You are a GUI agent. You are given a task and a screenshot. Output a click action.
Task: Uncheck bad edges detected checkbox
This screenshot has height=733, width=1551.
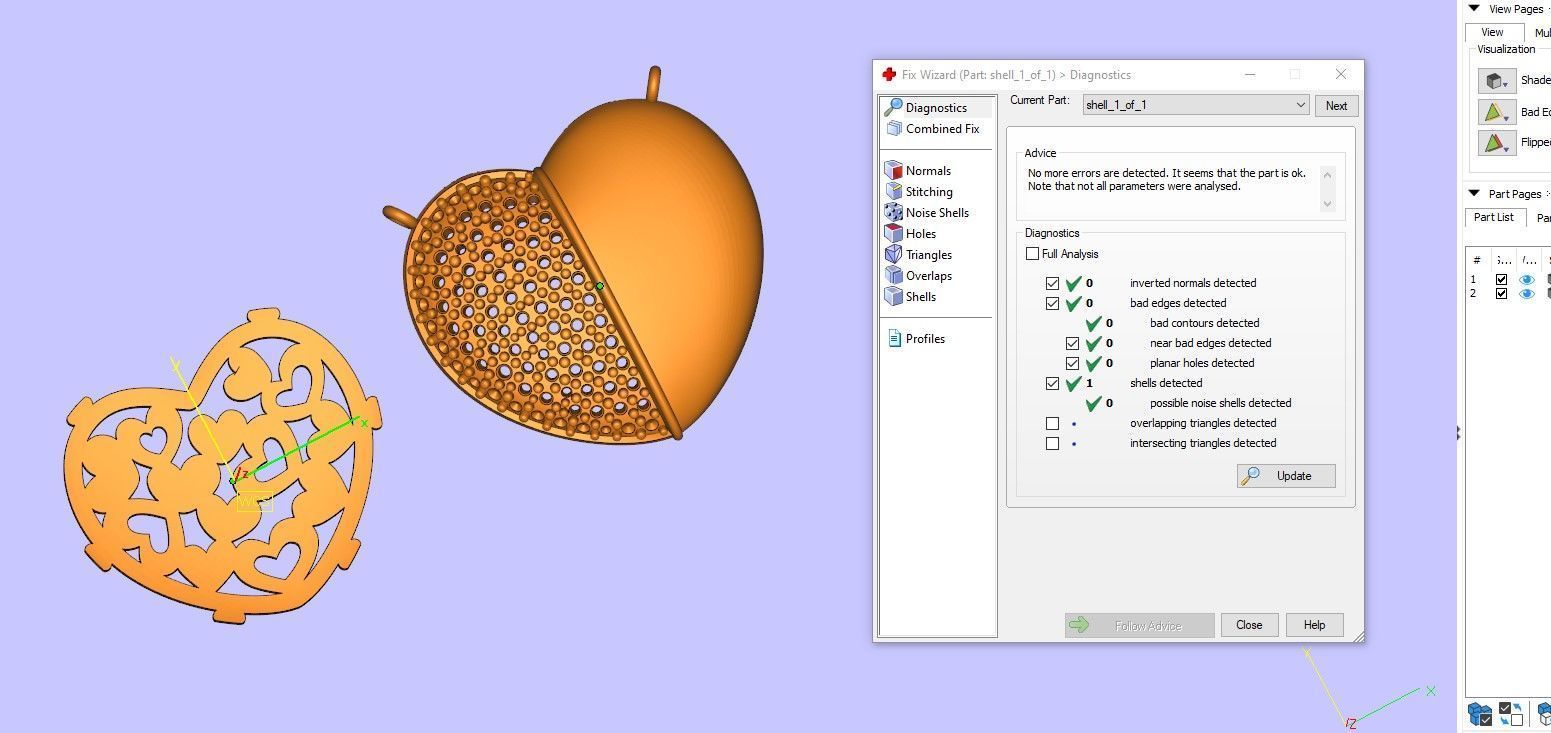click(1052, 303)
